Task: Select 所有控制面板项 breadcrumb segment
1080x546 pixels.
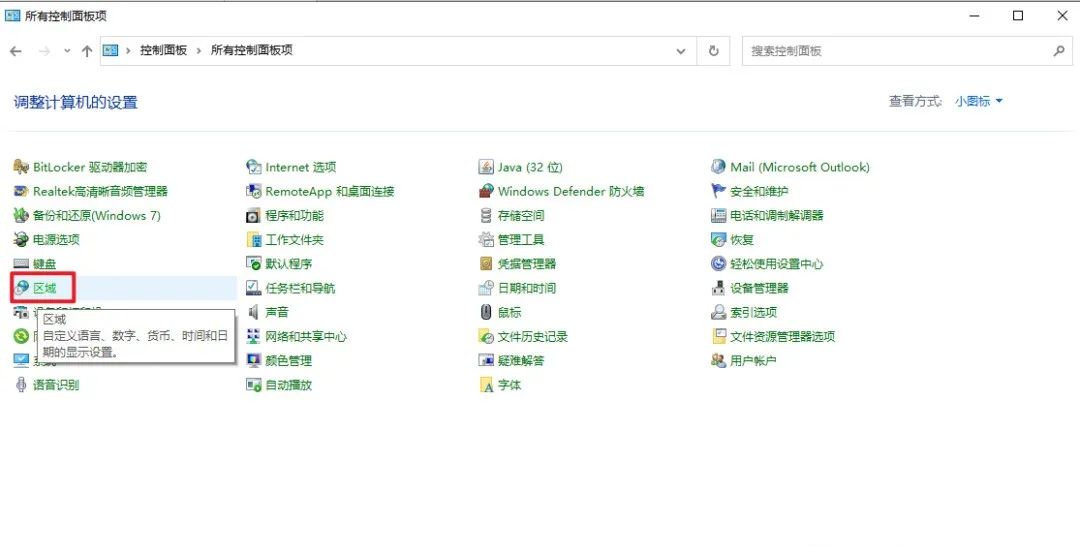Action: (251, 50)
